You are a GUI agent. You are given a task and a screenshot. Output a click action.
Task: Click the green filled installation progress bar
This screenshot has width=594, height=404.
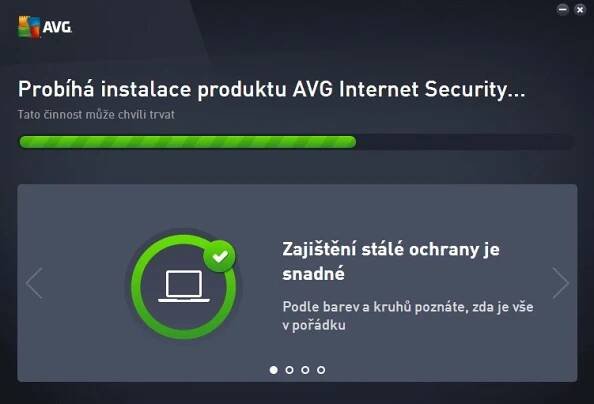point(188,142)
